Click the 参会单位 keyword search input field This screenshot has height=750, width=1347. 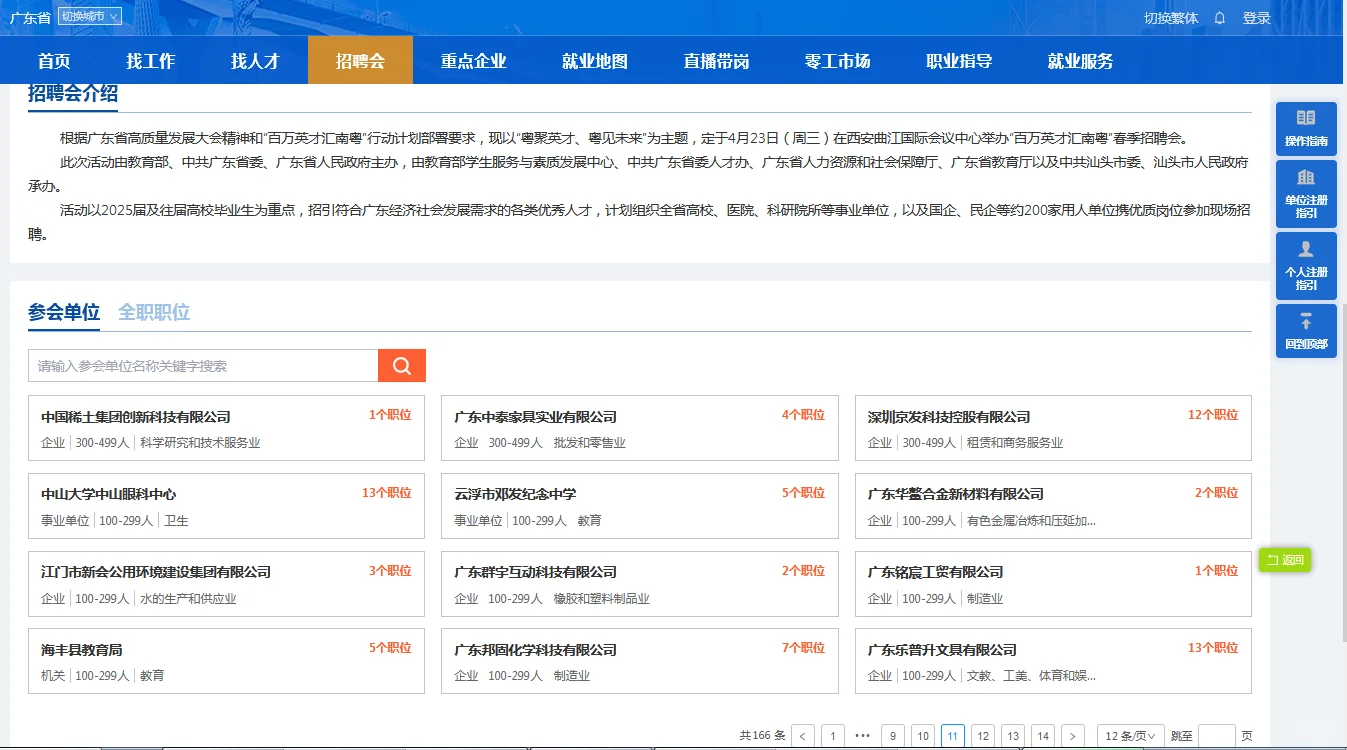pyautogui.click(x=200, y=364)
